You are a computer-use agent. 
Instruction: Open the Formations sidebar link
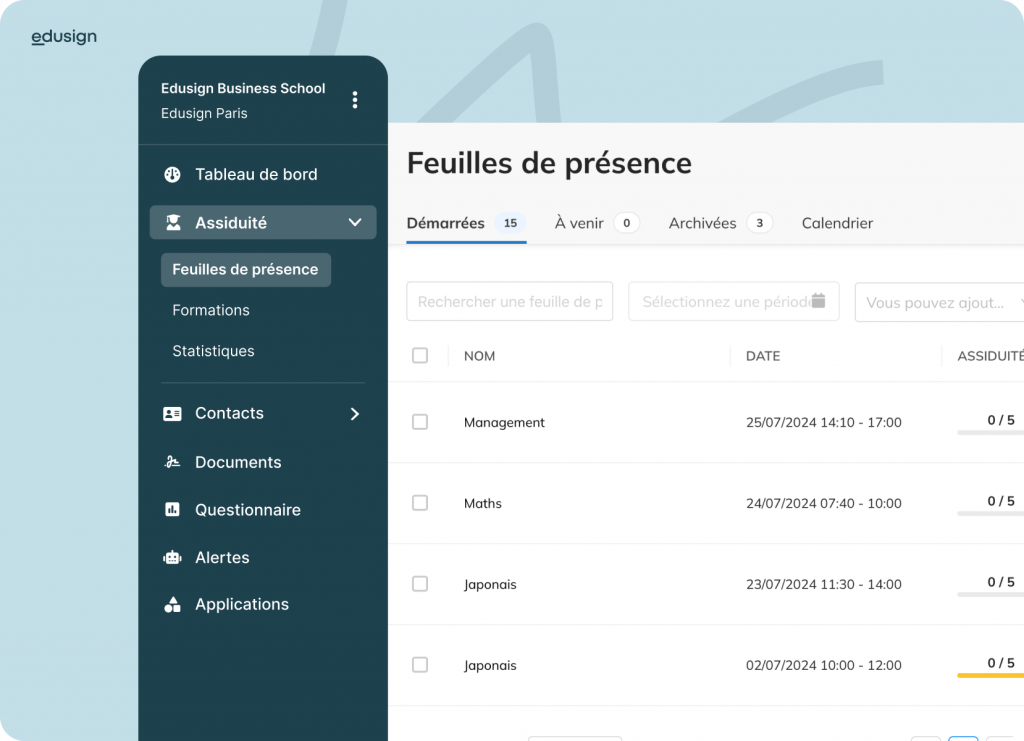click(x=211, y=310)
